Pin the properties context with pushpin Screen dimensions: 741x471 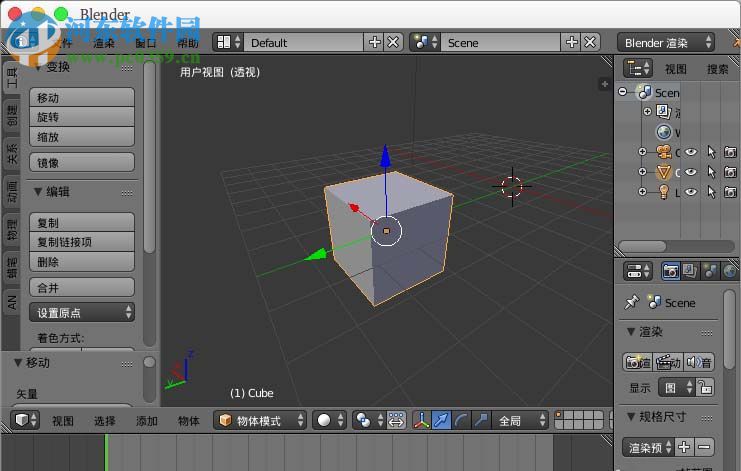631,302
